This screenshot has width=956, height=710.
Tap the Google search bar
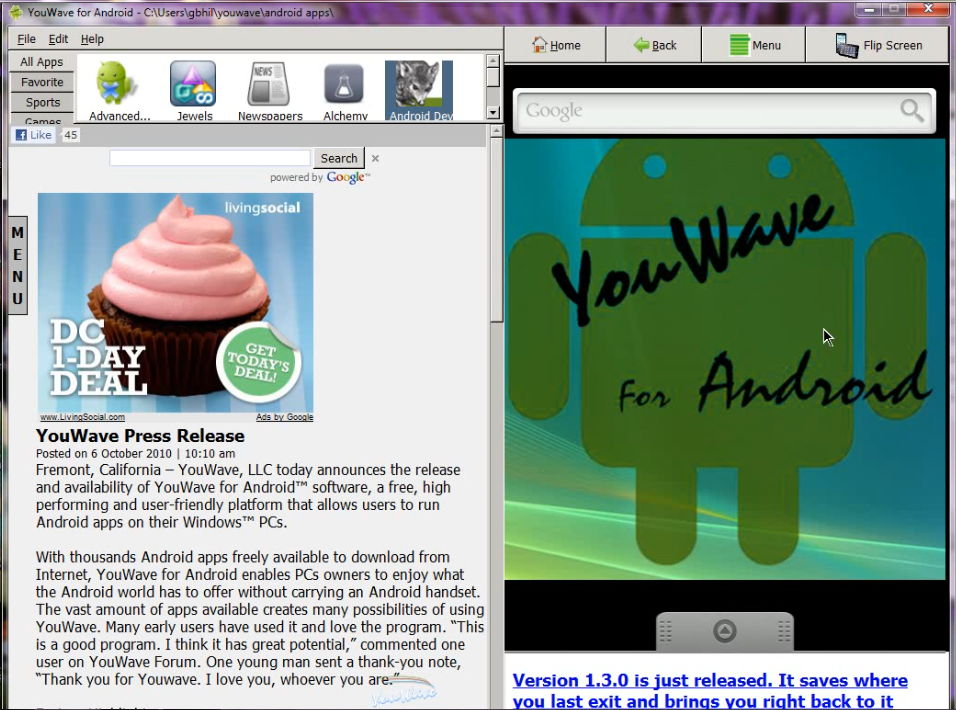[724, 111]
